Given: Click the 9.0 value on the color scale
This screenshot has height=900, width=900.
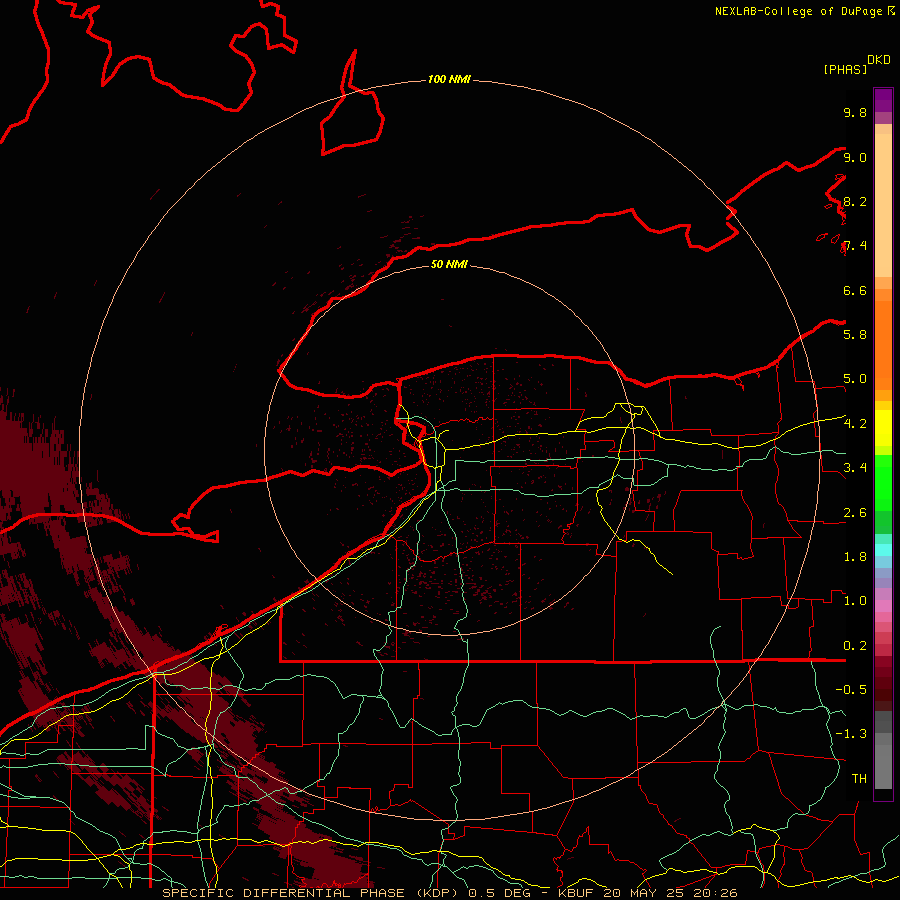Looking at the screenshot, I should tap(855, 157).
